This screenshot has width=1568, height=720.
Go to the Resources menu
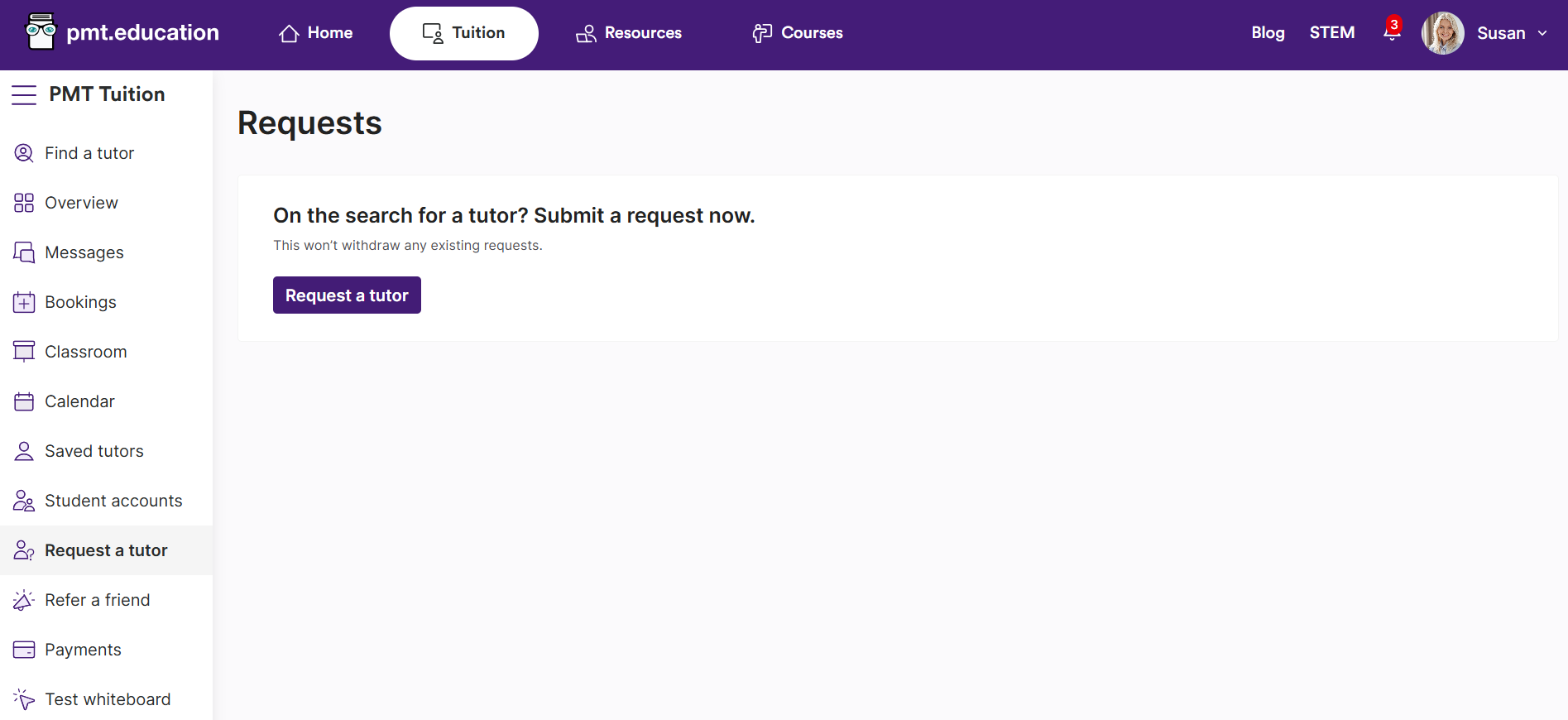pyautogui.click(x=629, y=33)
